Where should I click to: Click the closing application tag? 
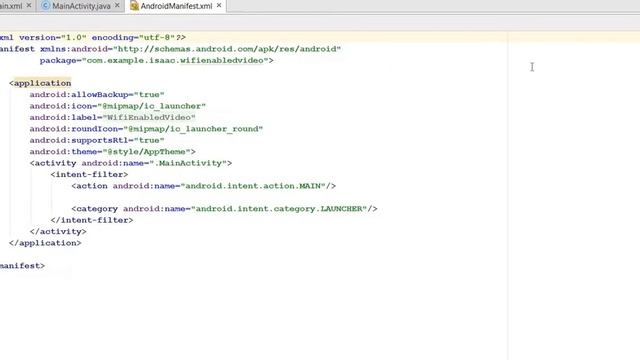[x=45, y=243]
